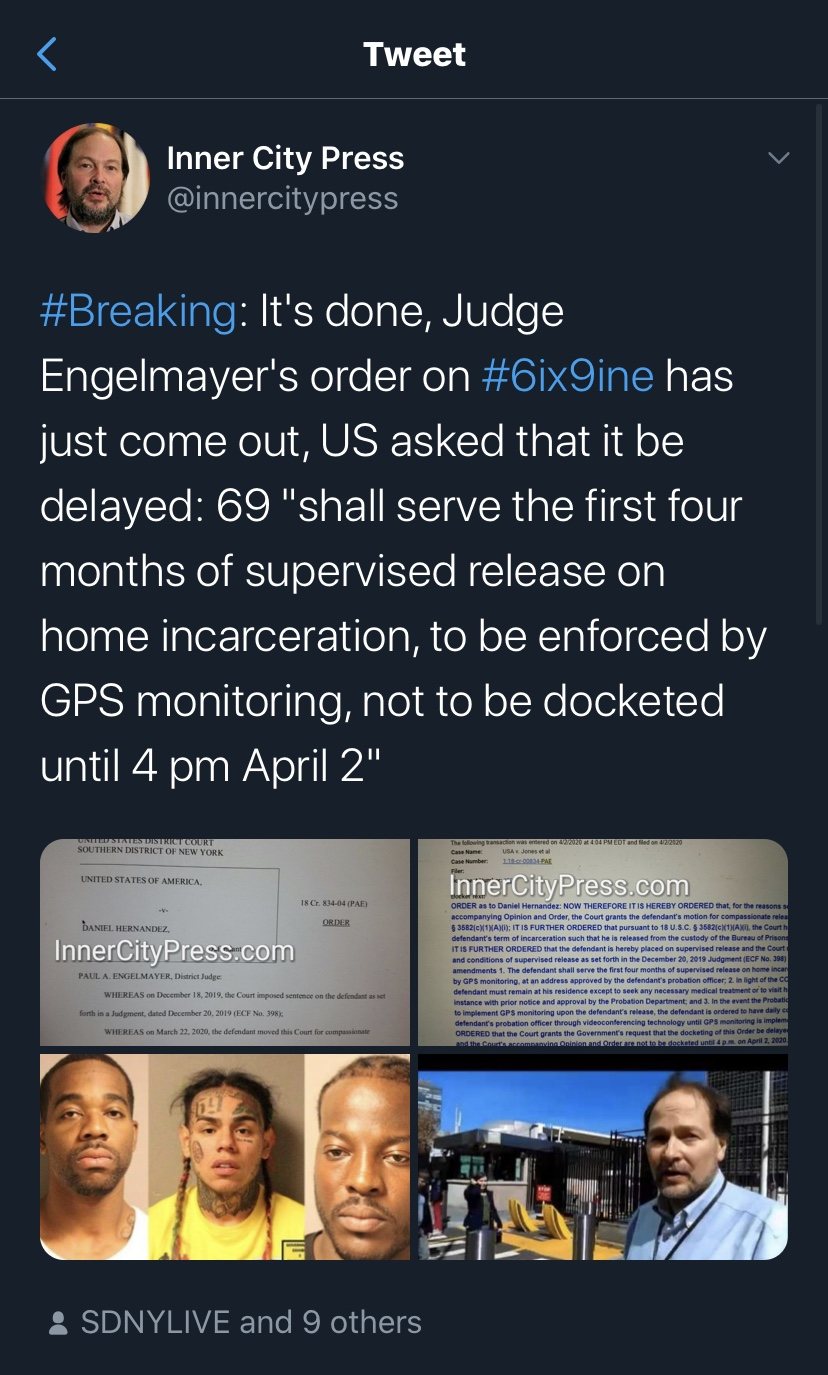Open the @innercitypress handle
The width and height of the screenshot is (828, 1375).
282,198
